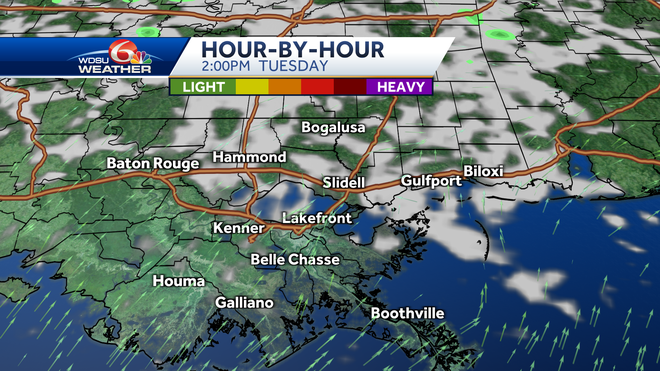Select the purple HEAVY legend swatch
The width and height of the screenshot is (660, 371).
pos(399,87)
